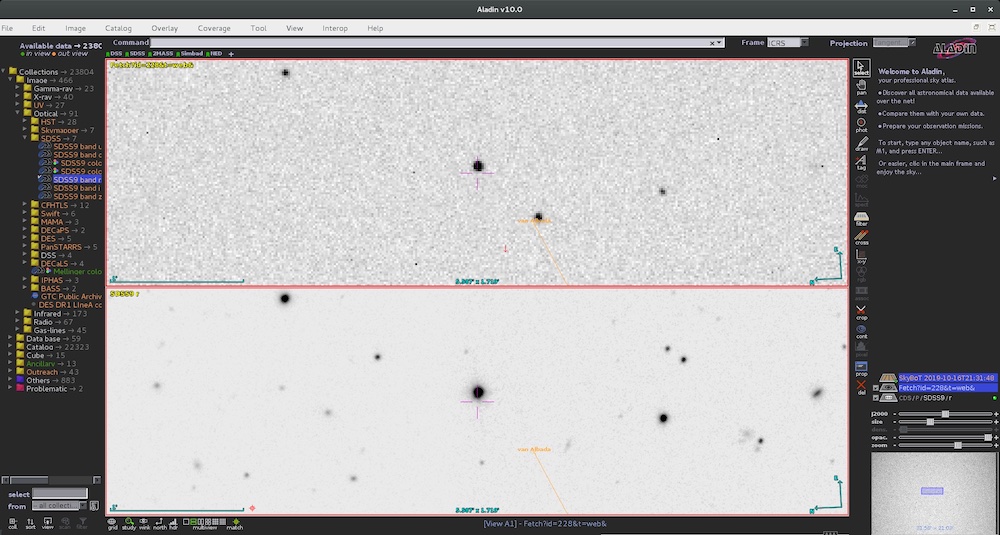The image size is (1000, 535).
Task: Open the Image menu
Action: [x=75, y=28]
